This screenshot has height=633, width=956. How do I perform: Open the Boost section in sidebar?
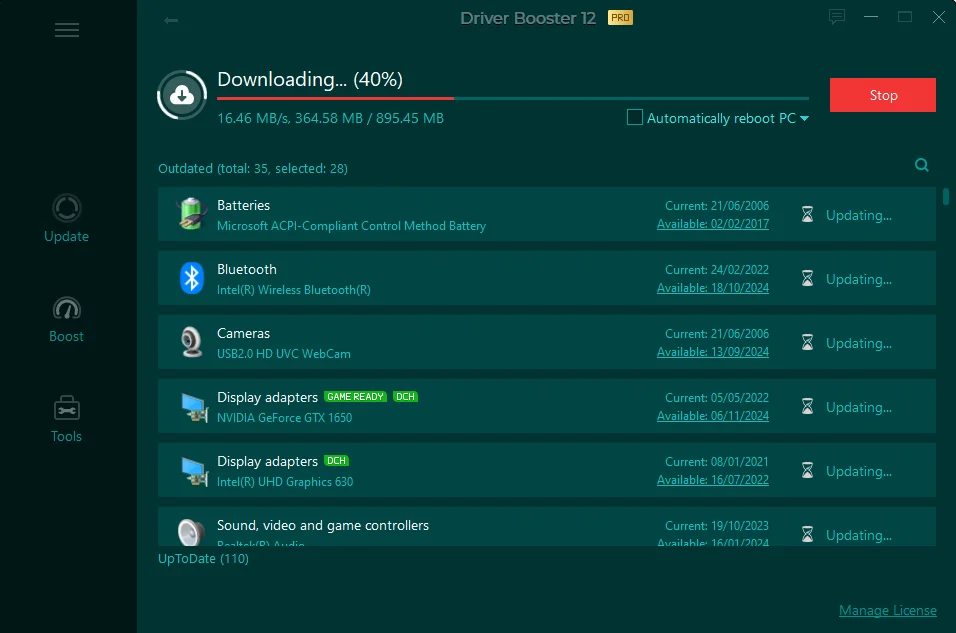66,319
